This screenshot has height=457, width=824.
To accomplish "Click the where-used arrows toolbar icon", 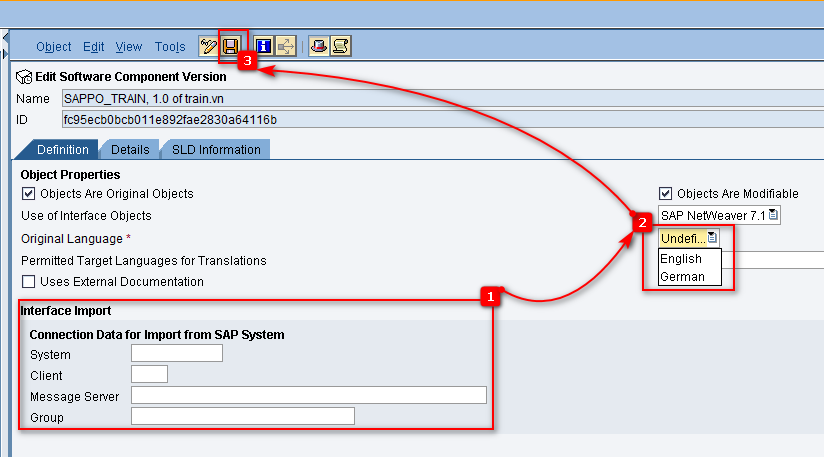I will coord(286,46).
